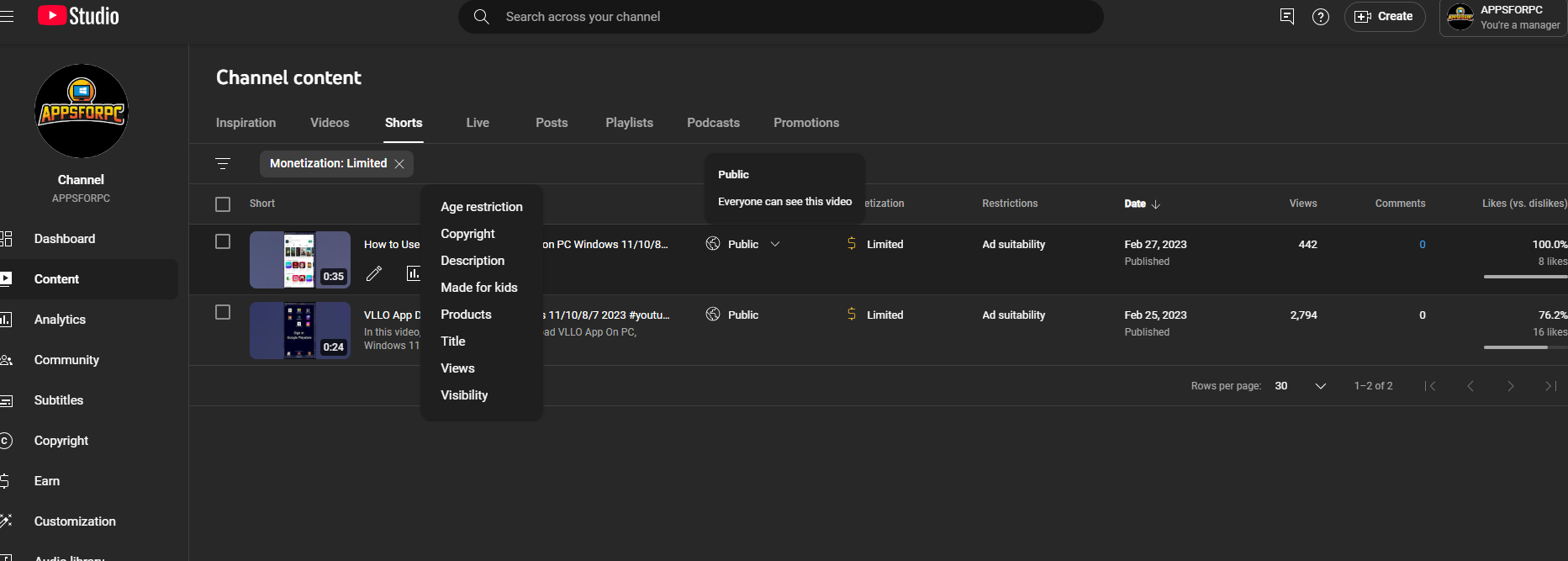The height and width of the screenshot is (561, 1568).
Task: Click the Dashboard sidebar icon
Action: [x=6, y=239]
